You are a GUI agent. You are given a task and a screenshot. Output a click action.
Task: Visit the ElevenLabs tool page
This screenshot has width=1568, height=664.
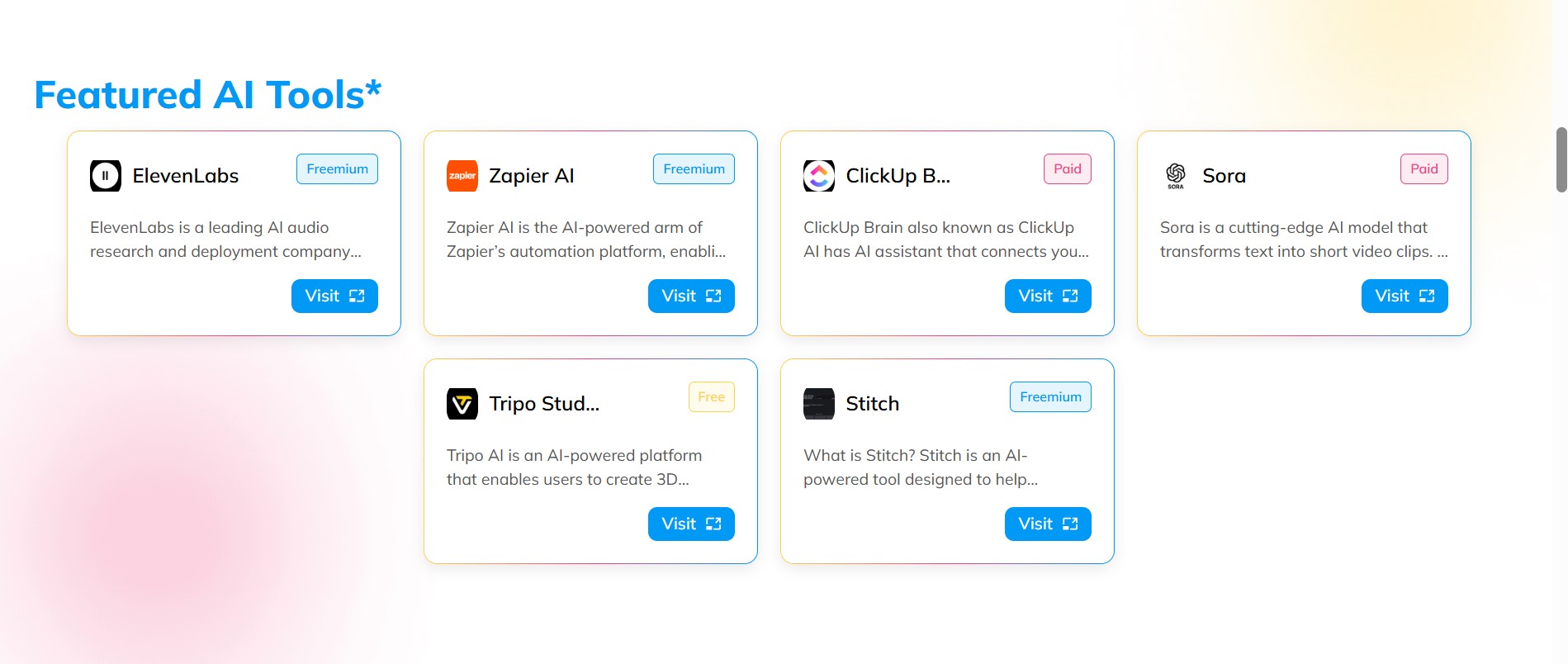(x=334, y=296)
